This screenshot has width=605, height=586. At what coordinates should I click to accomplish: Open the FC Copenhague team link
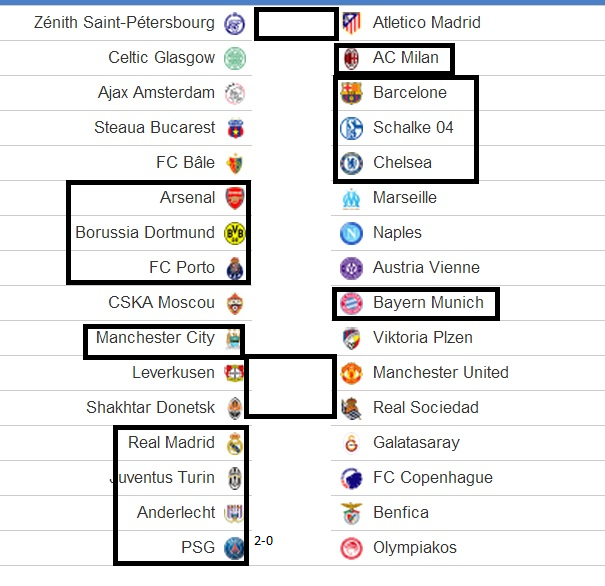[433, 478]
